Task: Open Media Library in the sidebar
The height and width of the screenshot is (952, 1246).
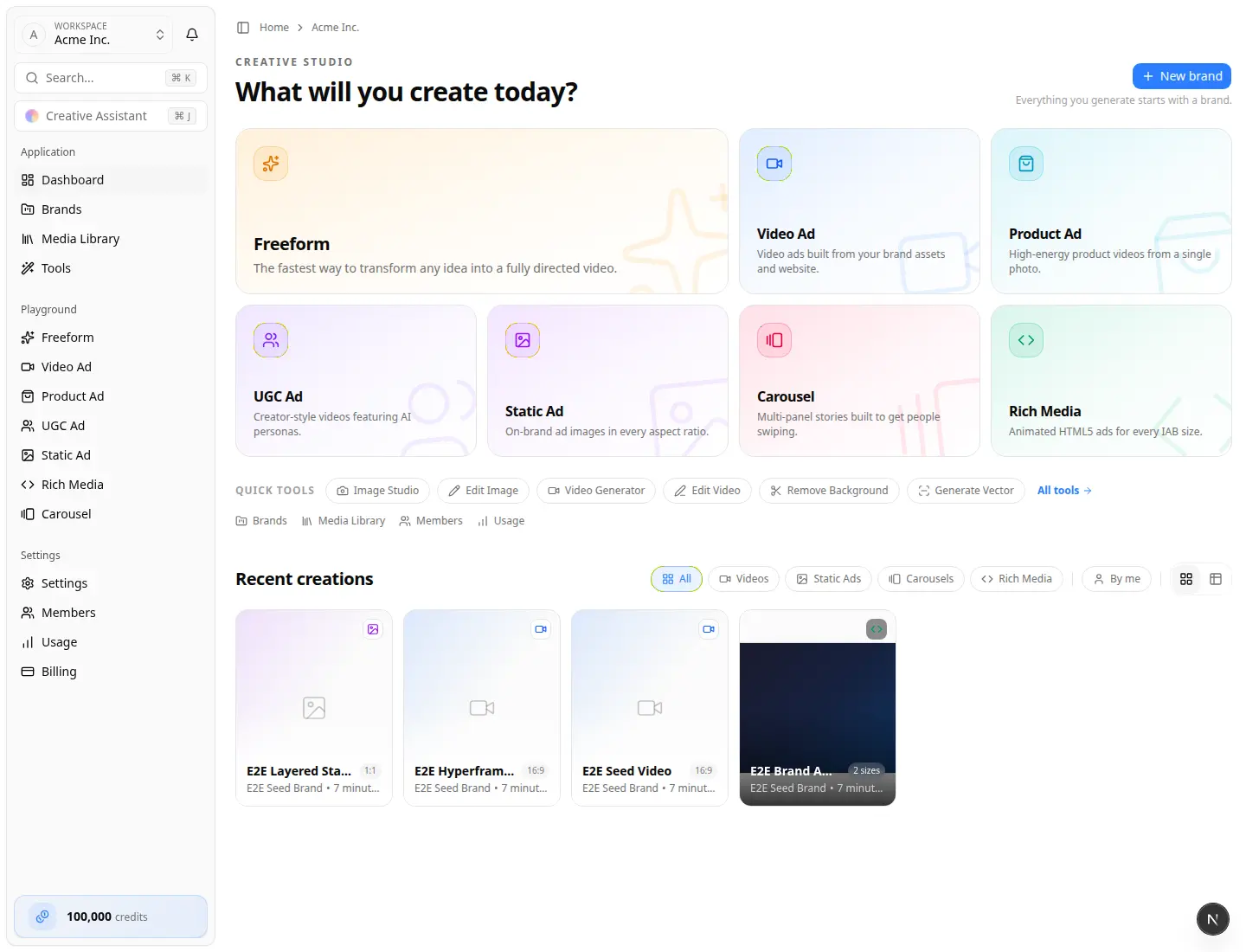Action: [111, 239]
